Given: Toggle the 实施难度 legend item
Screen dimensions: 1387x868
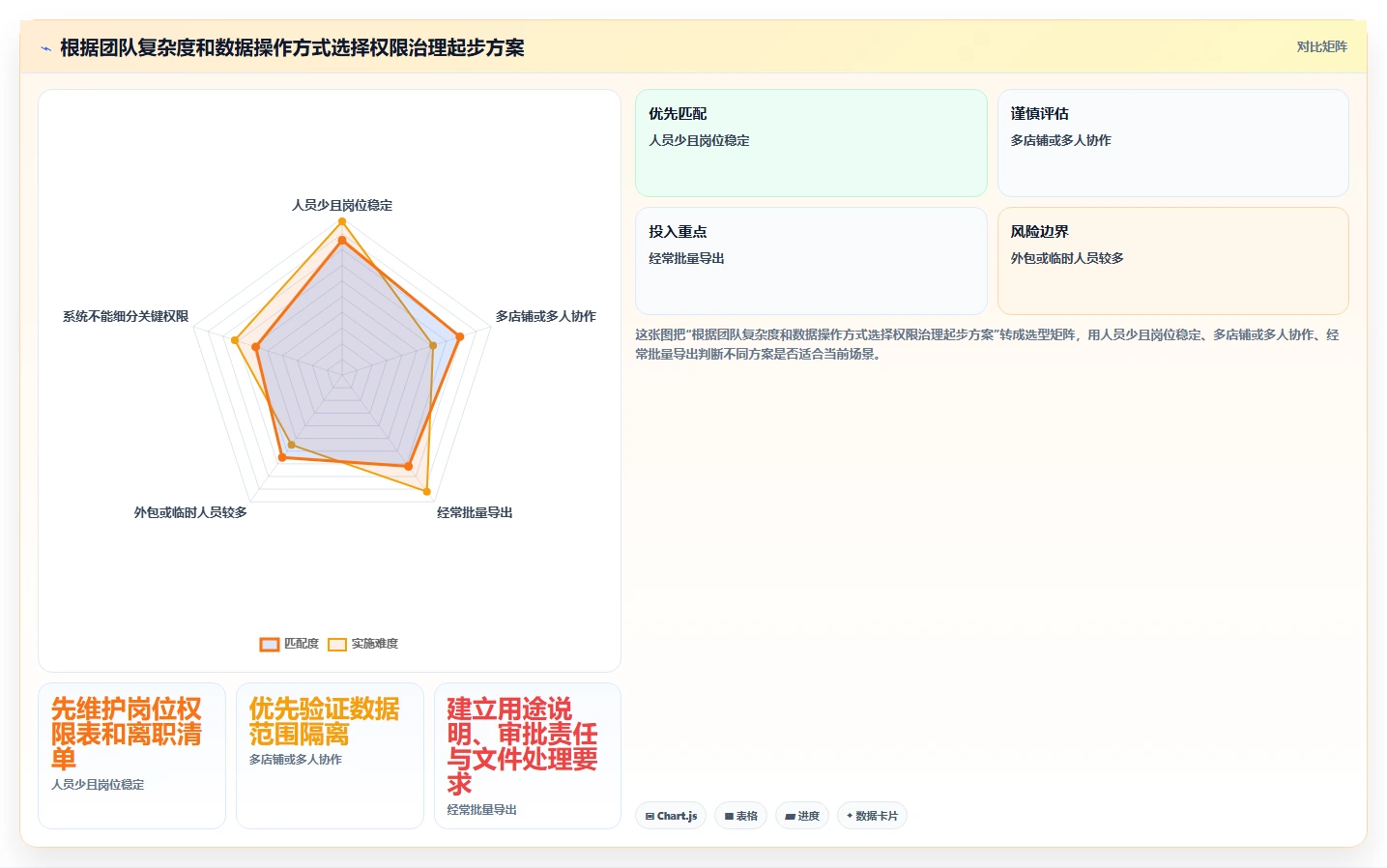Looking at the screenshot, I should pos(362,644).
